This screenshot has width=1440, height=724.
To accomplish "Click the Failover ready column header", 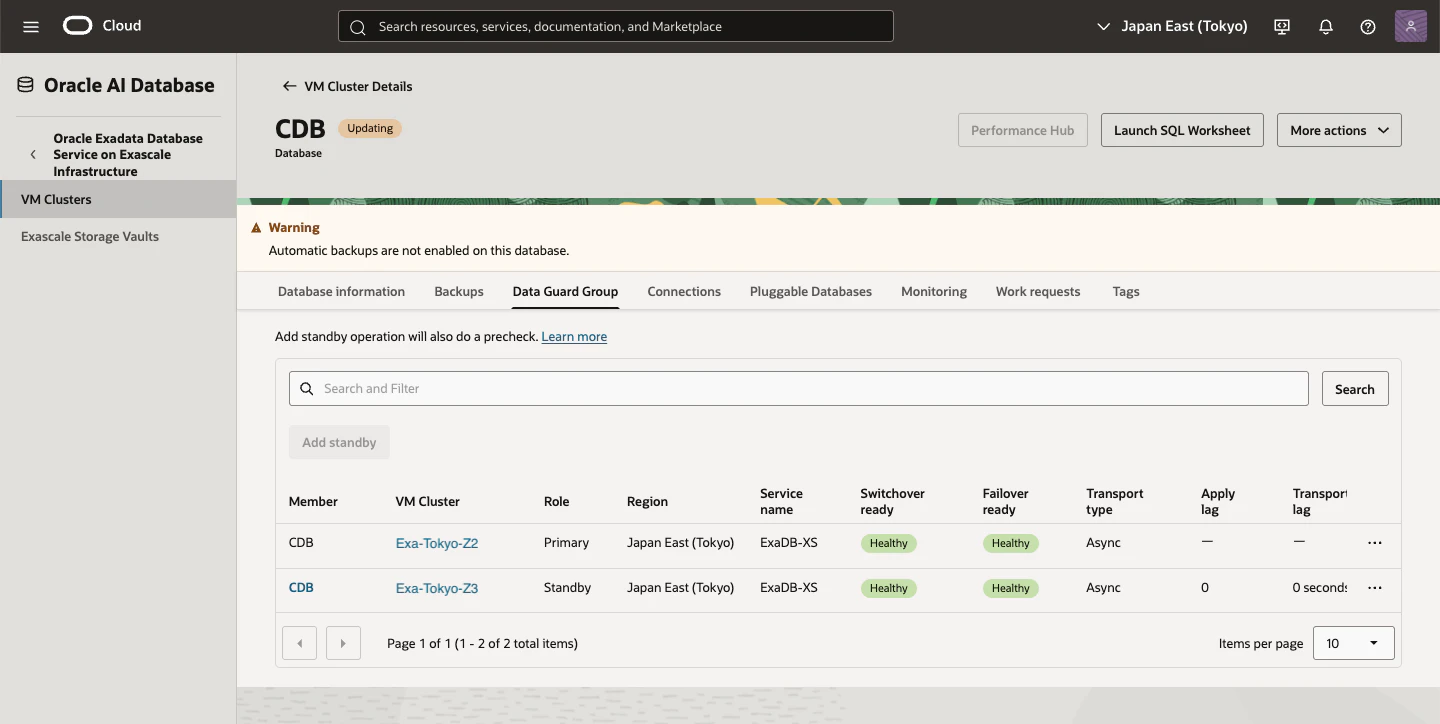I will pyautogui.click(x=1006, y=502).
